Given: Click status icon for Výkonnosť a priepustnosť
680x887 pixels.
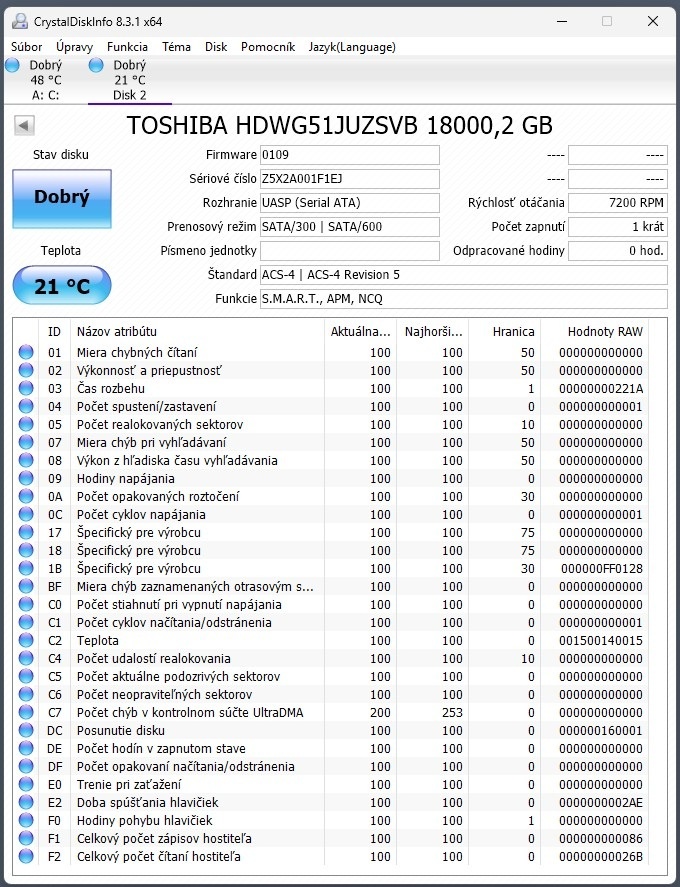Looking at the screenshot, I should [26, 371].
